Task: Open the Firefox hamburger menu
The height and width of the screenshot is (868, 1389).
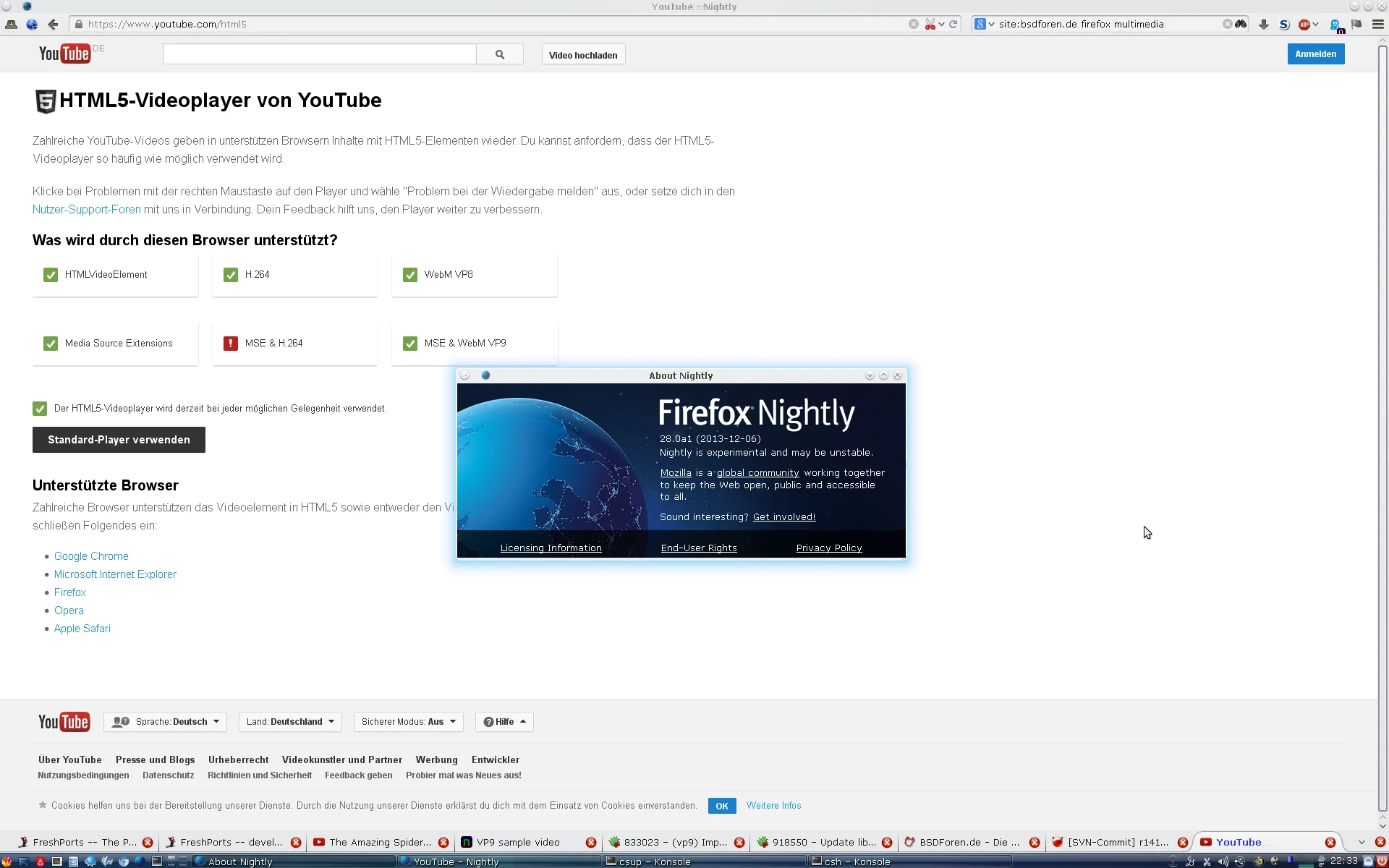Action: (1377, 24)
